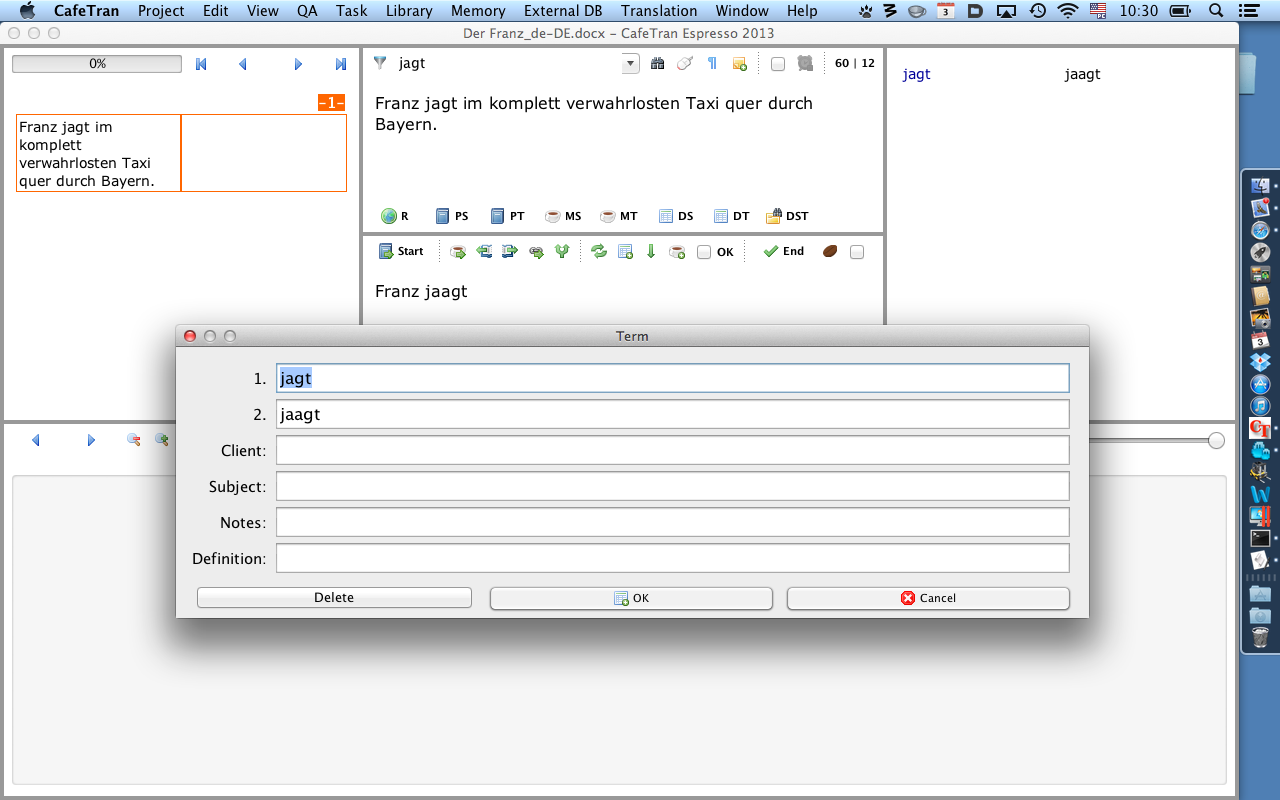Toggle the checkbox next to the coffee bean

857,253
